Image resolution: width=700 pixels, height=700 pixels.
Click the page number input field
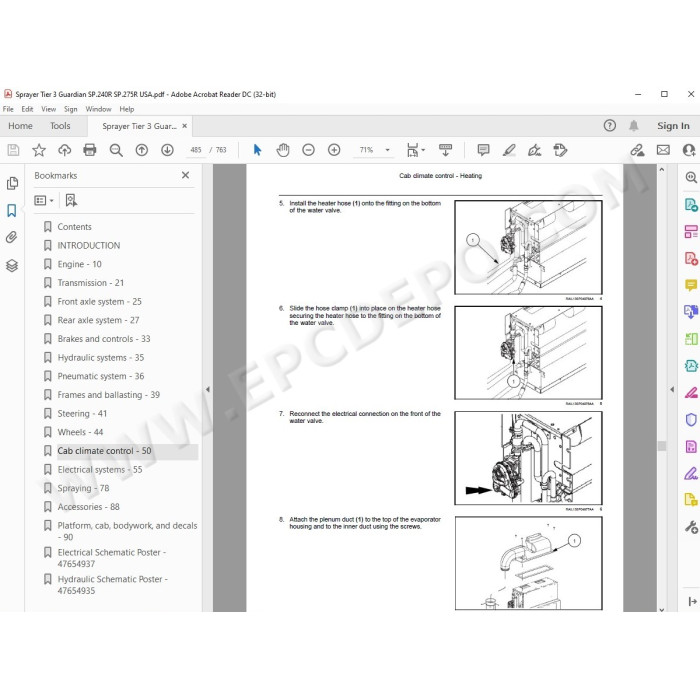(x=196, y=150)
